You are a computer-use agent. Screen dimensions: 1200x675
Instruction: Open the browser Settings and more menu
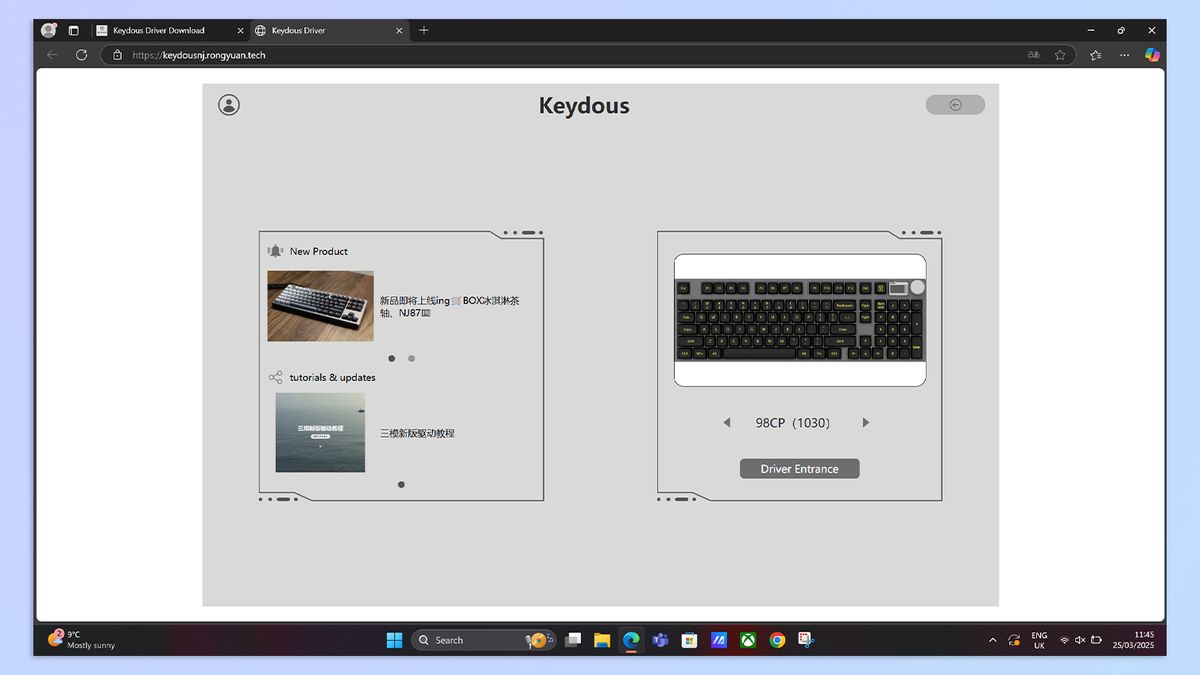[x=1122, y=55]
